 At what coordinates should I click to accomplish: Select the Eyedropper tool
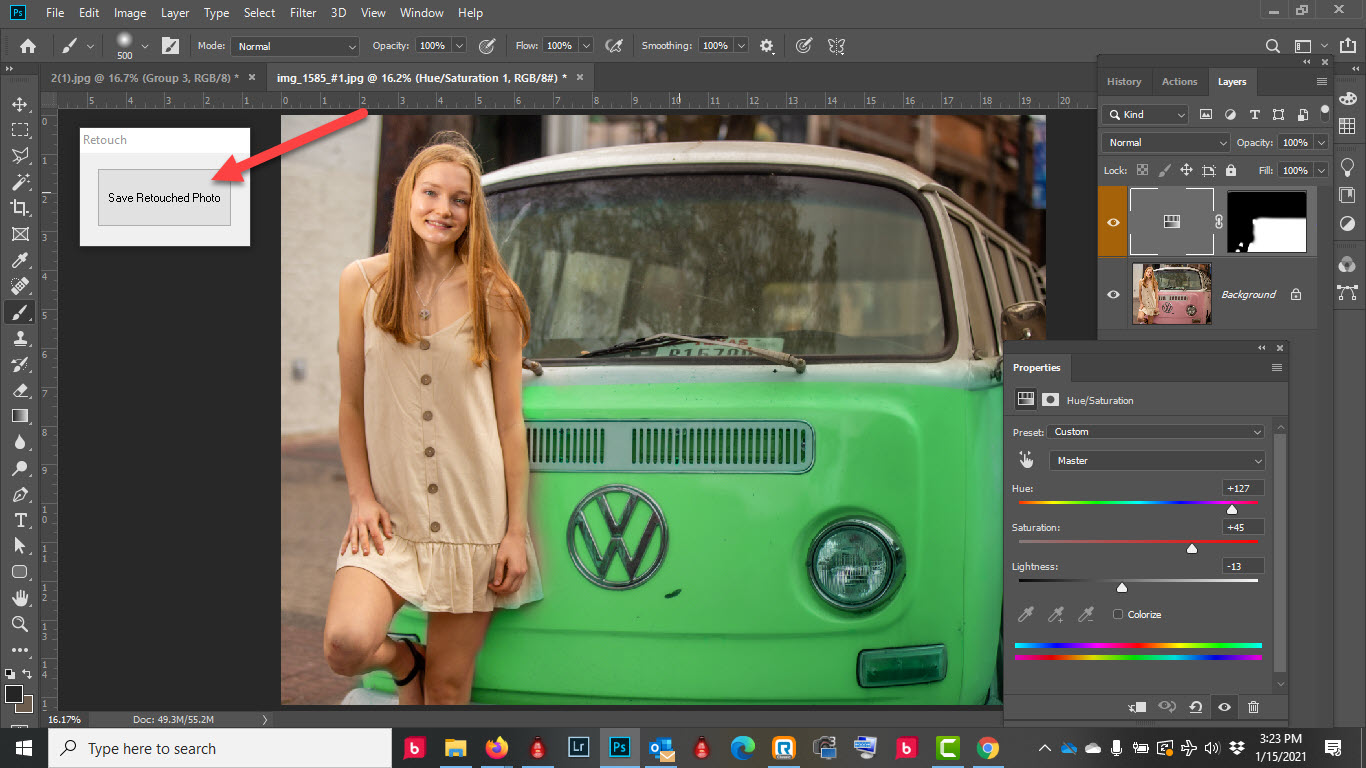point(19,260)
